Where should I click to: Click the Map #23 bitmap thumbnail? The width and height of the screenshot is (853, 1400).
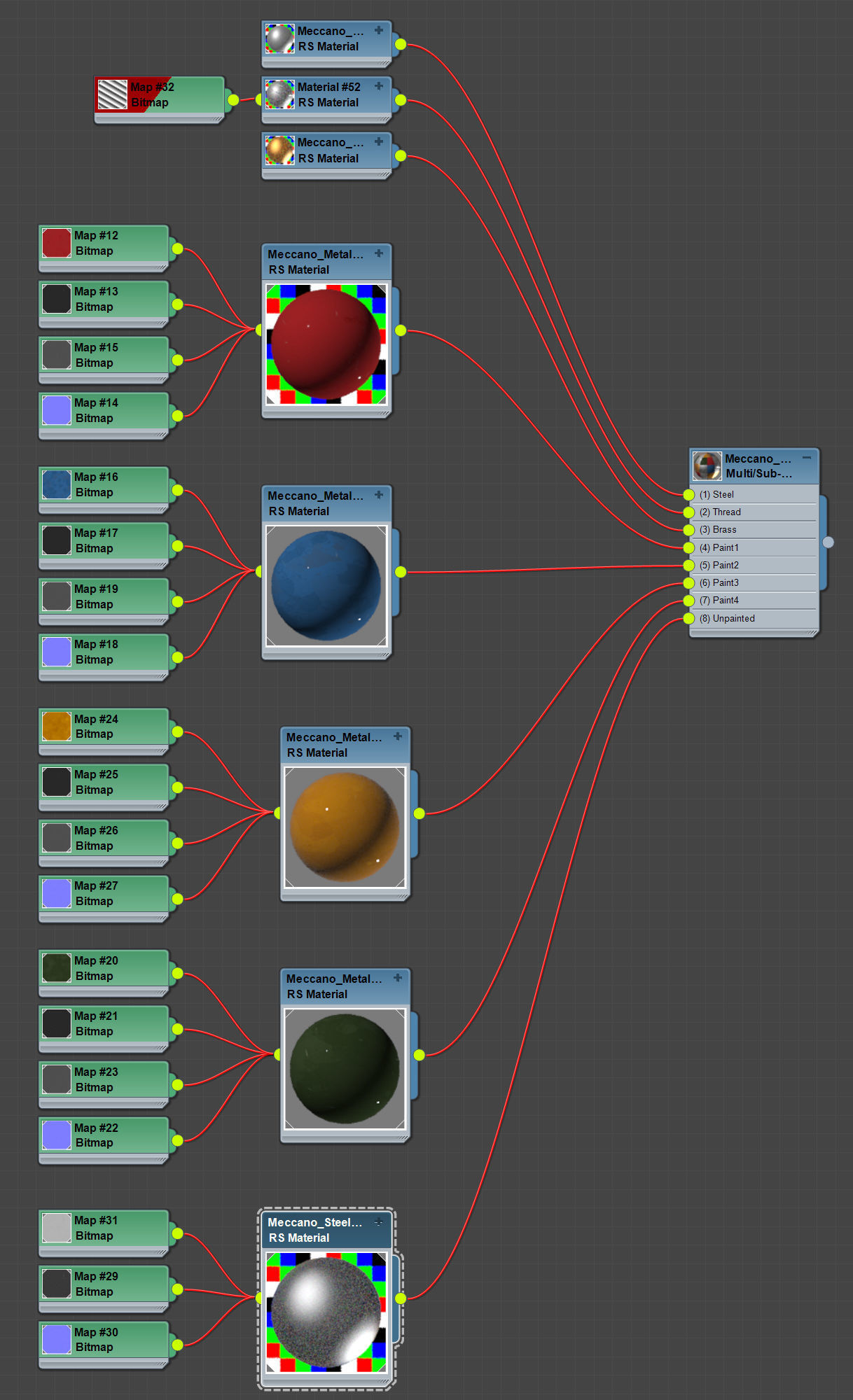point(57,1079)
